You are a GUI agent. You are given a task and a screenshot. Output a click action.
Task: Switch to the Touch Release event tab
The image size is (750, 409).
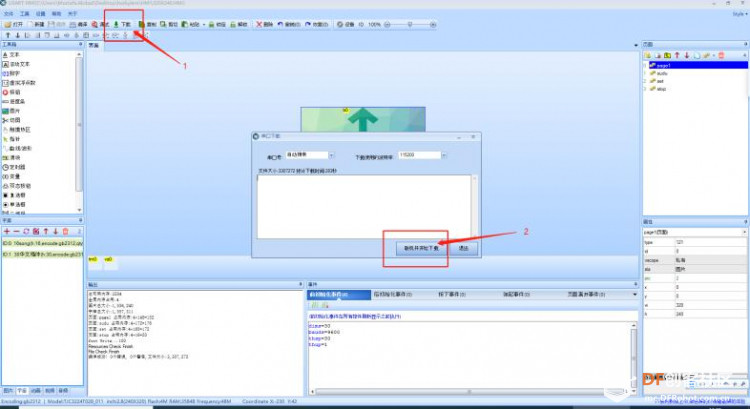(517, 295)
